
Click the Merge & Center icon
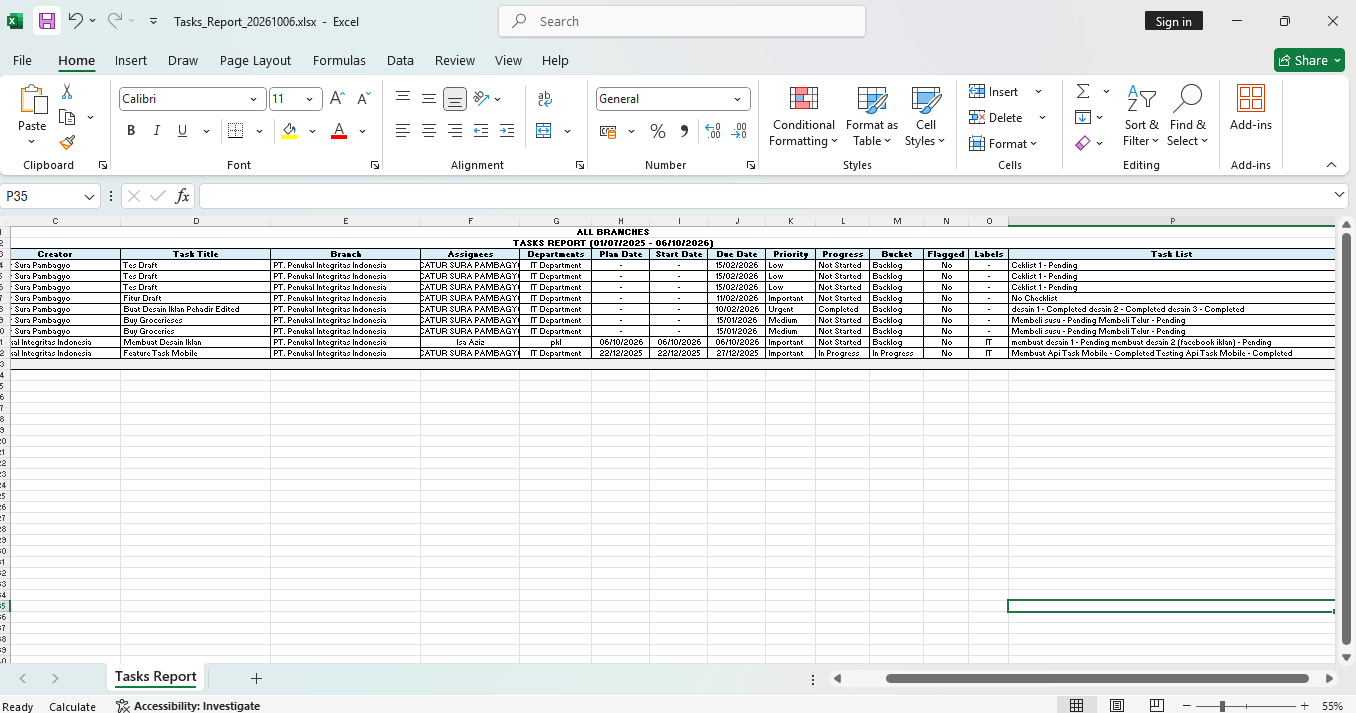544,131
